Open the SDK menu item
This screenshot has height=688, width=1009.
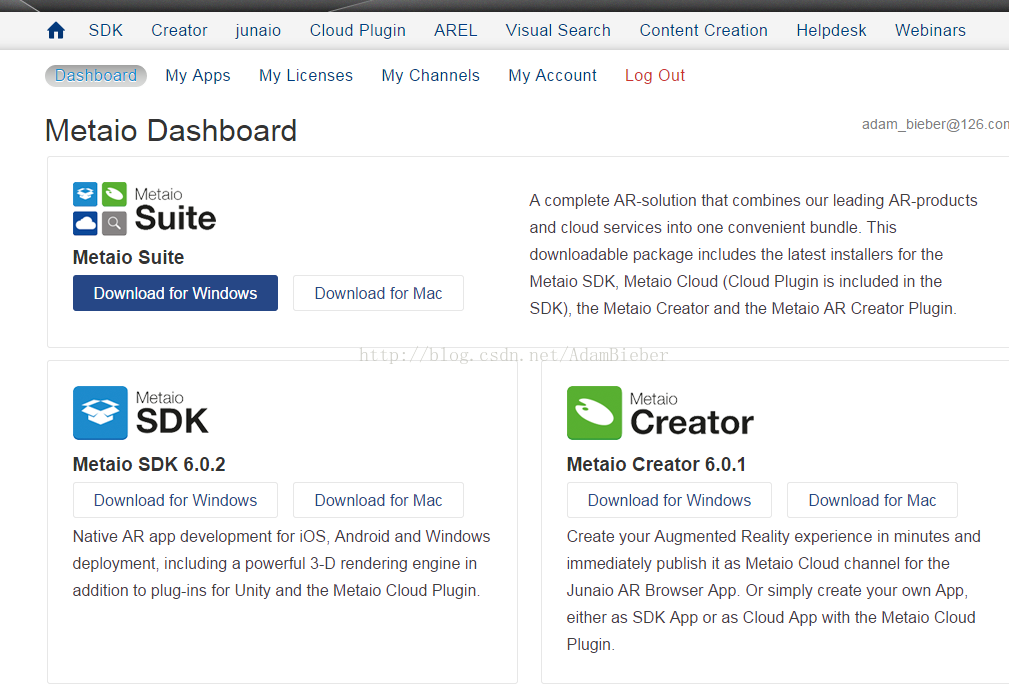tap(106, 30)
